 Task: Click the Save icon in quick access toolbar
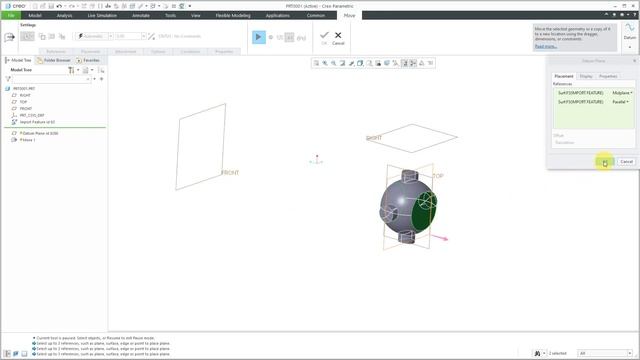[51, 6]
